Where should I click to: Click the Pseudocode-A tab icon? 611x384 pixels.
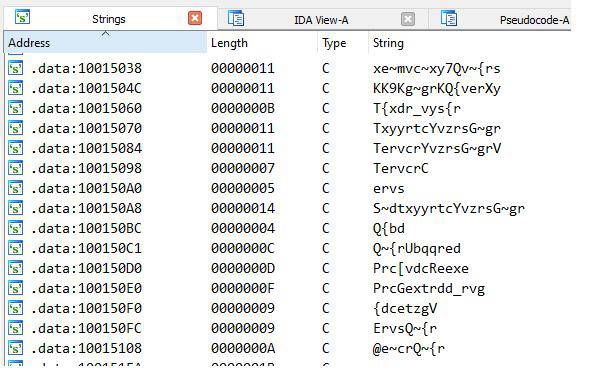click(x=449, y=18)
